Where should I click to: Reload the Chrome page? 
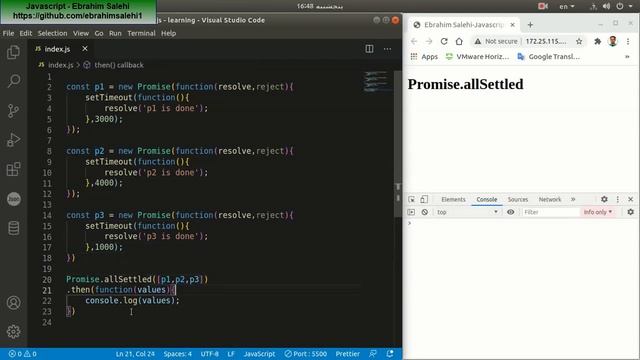click(444, 41)
